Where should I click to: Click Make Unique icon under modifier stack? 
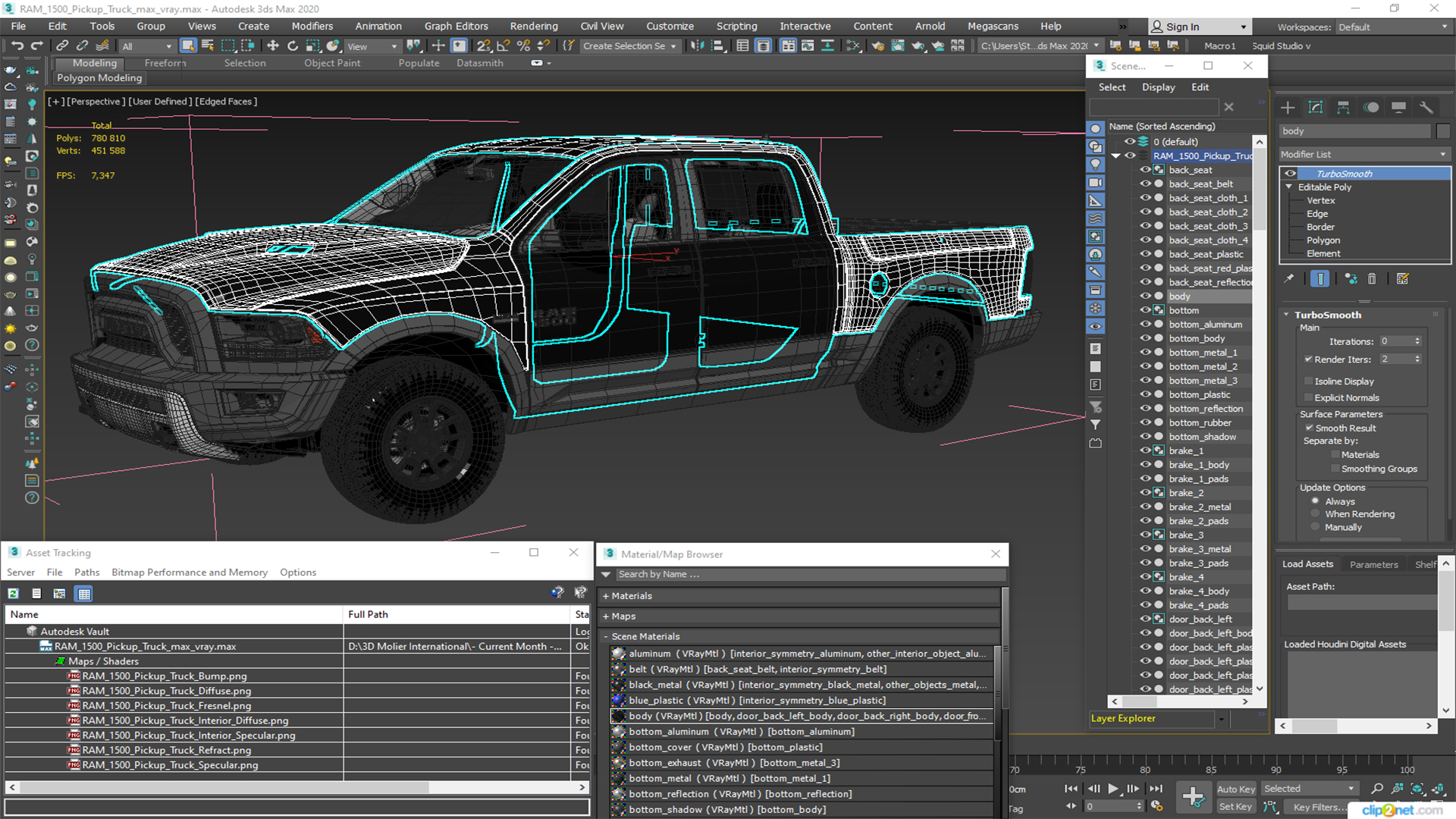pyautogui.click(x=1351, y=279)
